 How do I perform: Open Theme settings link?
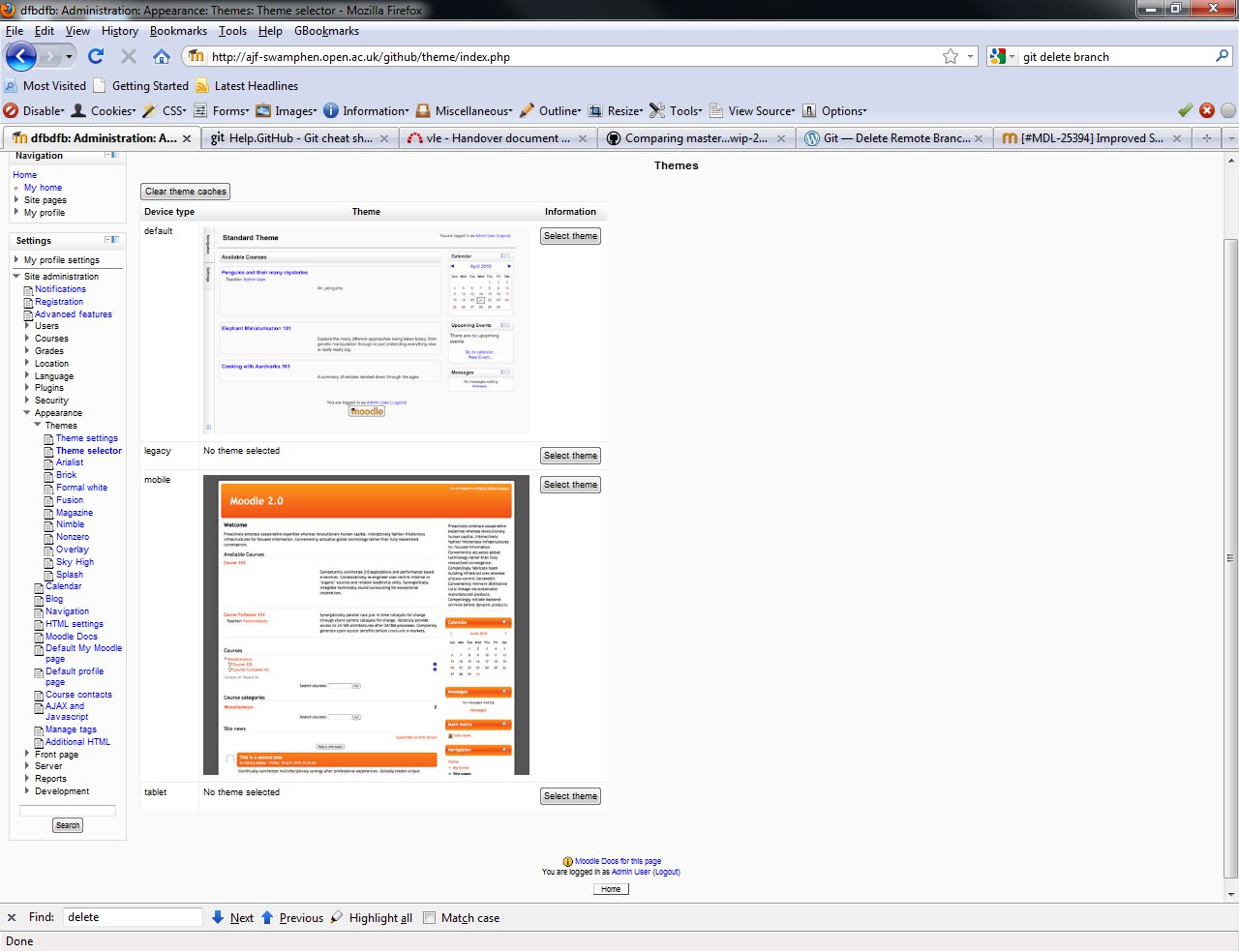click(x=86, y=438)
